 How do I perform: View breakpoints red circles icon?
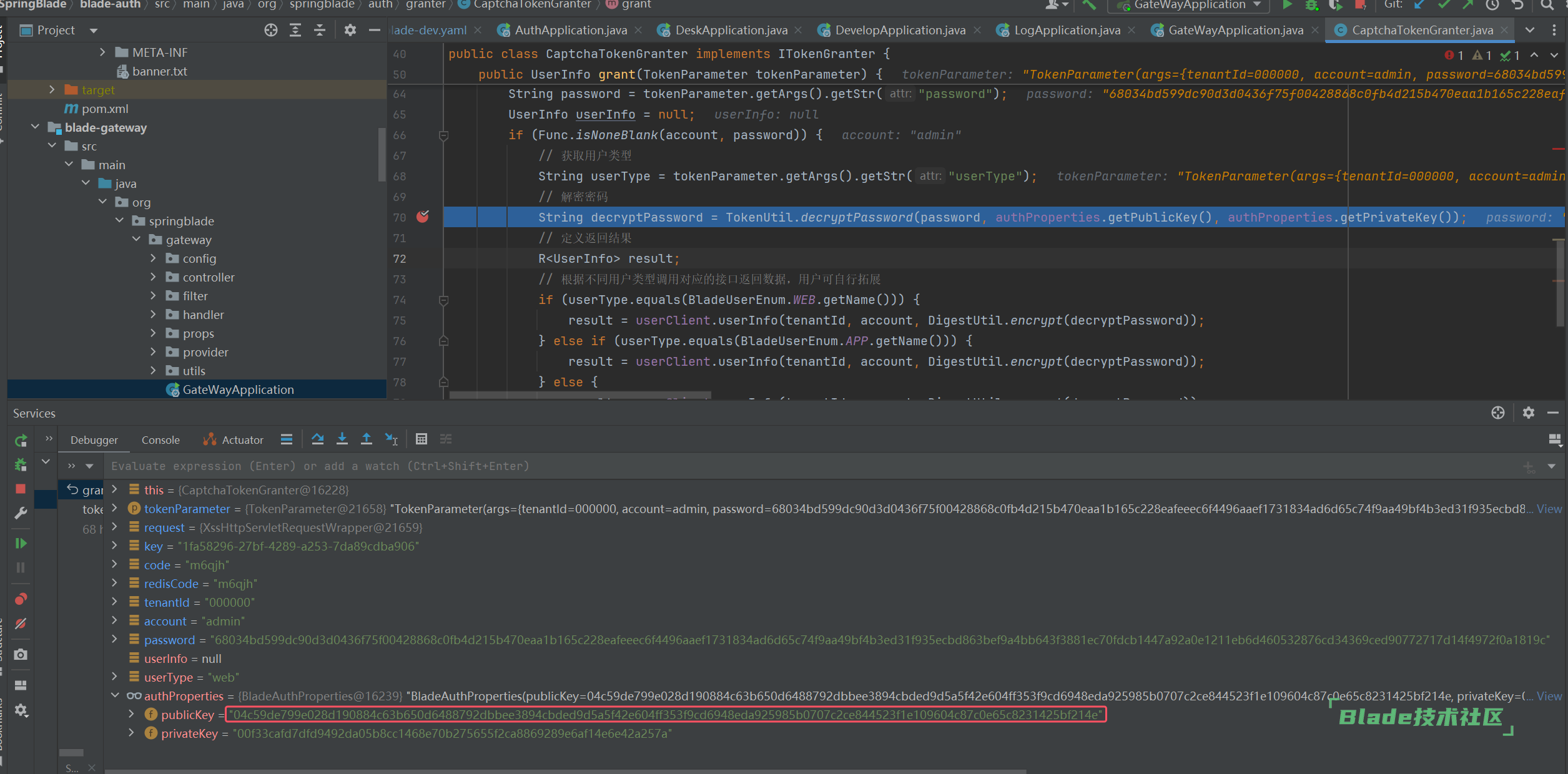[21, 599]
